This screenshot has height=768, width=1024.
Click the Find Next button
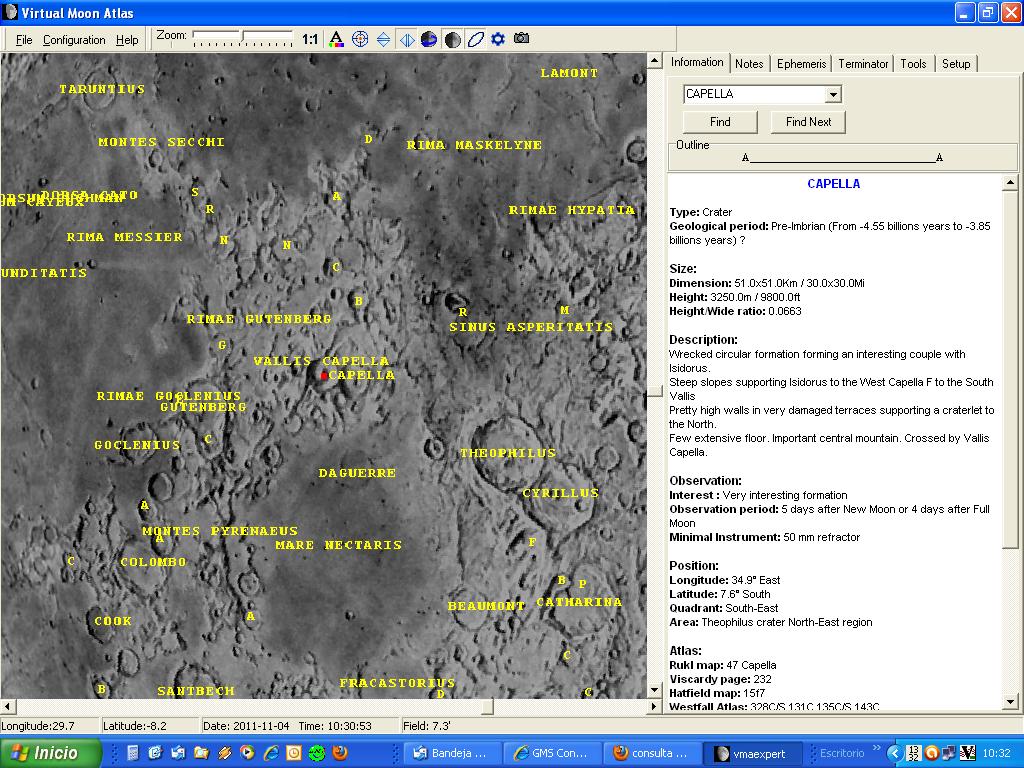click(x=808, y=122)
